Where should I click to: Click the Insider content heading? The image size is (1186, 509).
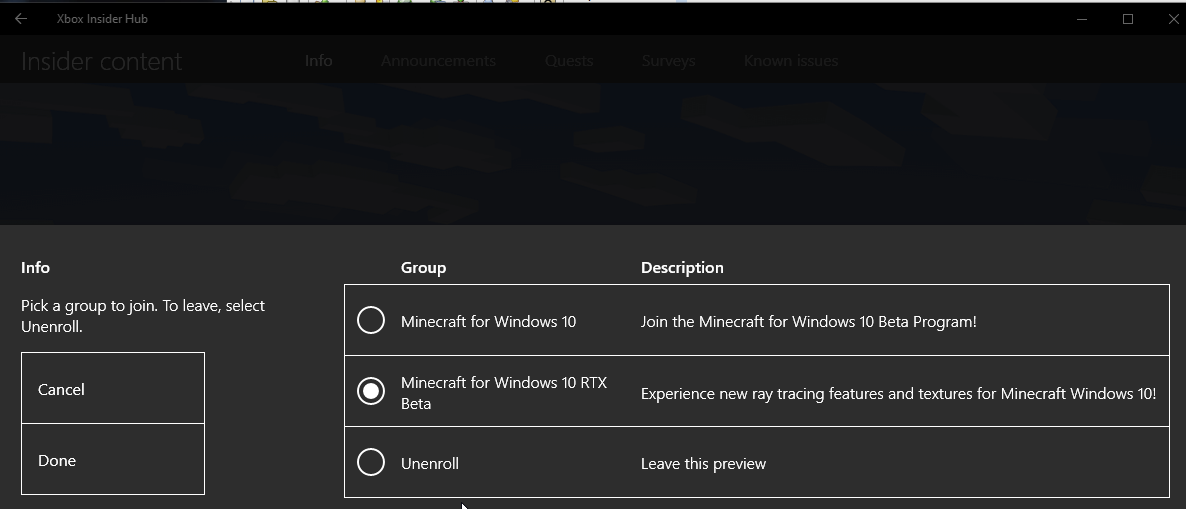click(102, 62)
